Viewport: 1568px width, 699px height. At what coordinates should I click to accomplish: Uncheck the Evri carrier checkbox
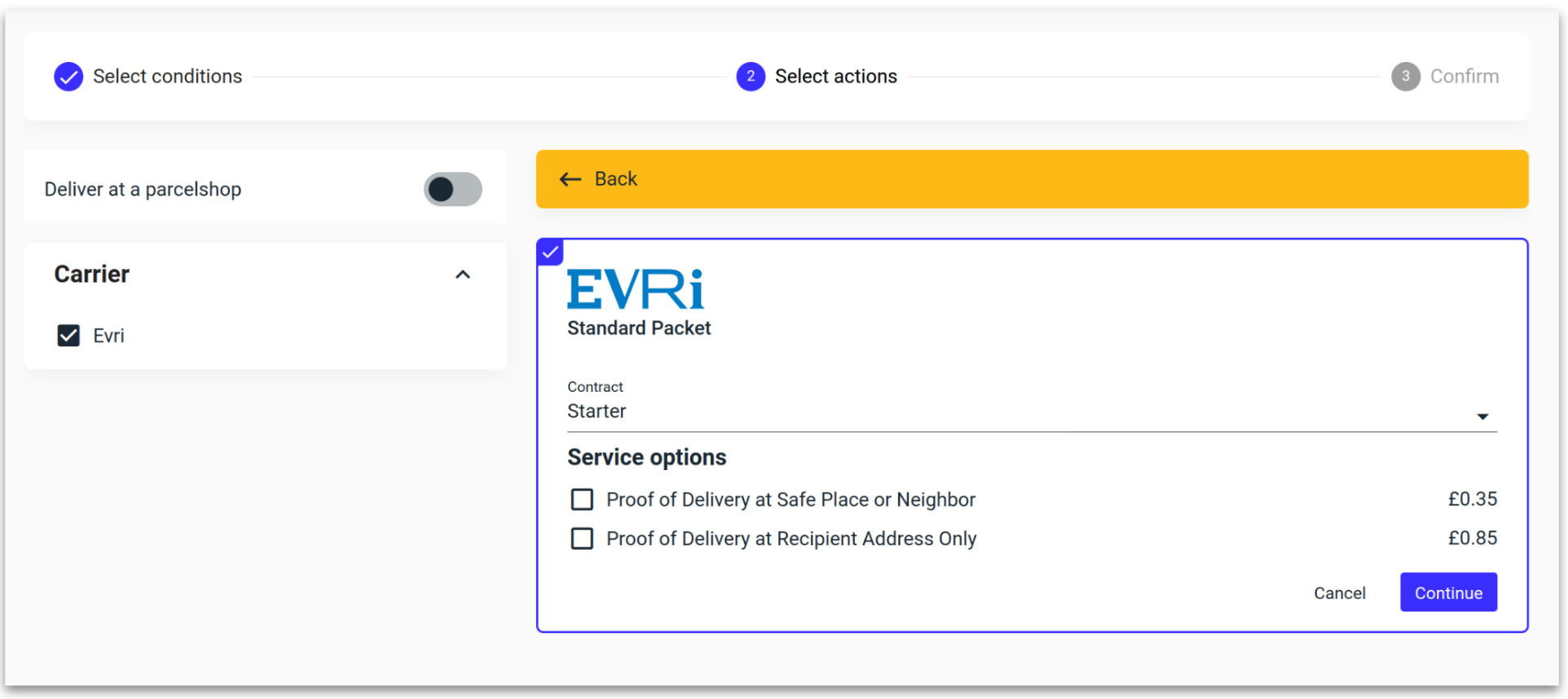click(x=68, y=336)
